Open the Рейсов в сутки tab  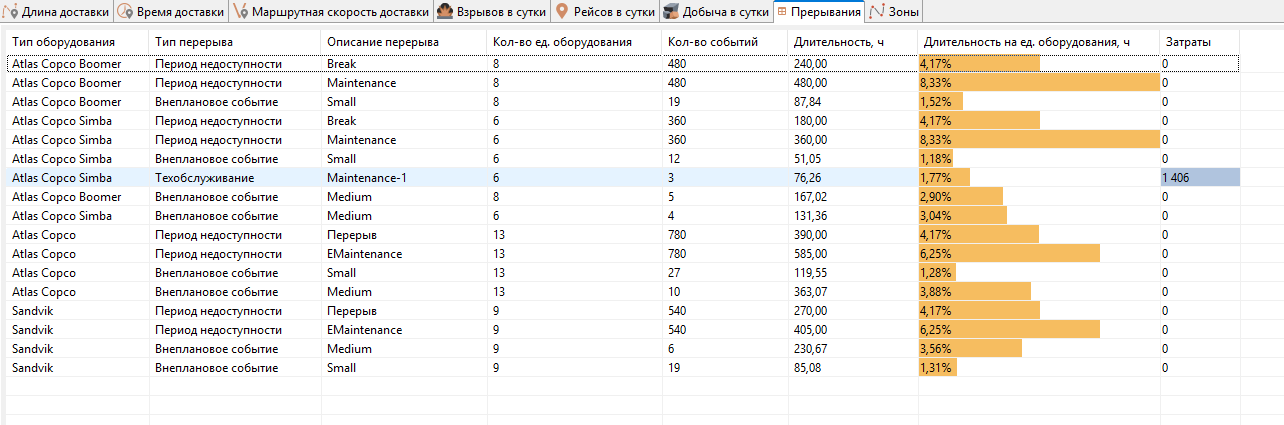pyautogui.click(x=605, y=12)
